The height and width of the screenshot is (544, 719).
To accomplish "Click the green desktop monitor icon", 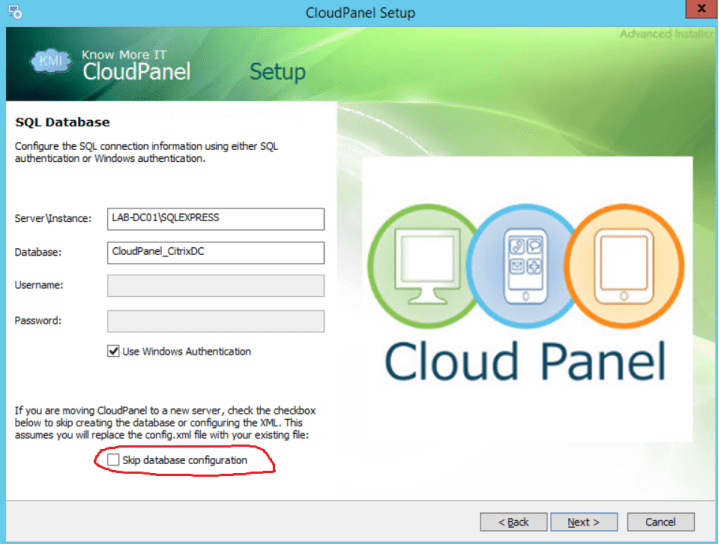I will pyautogui.click(x=426, y=266).
